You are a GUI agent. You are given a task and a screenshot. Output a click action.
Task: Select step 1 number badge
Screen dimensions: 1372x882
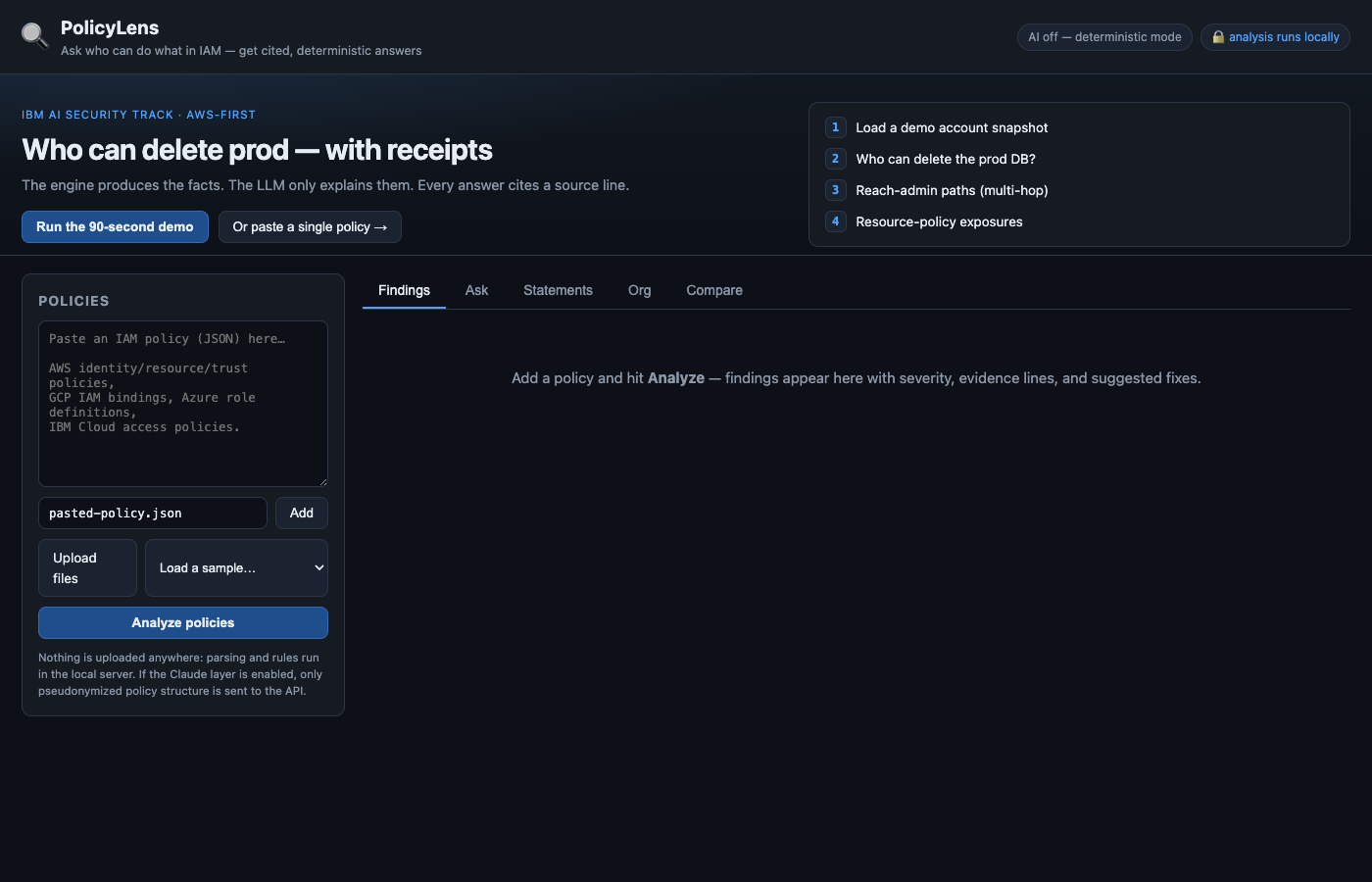[x=835, y=127]
